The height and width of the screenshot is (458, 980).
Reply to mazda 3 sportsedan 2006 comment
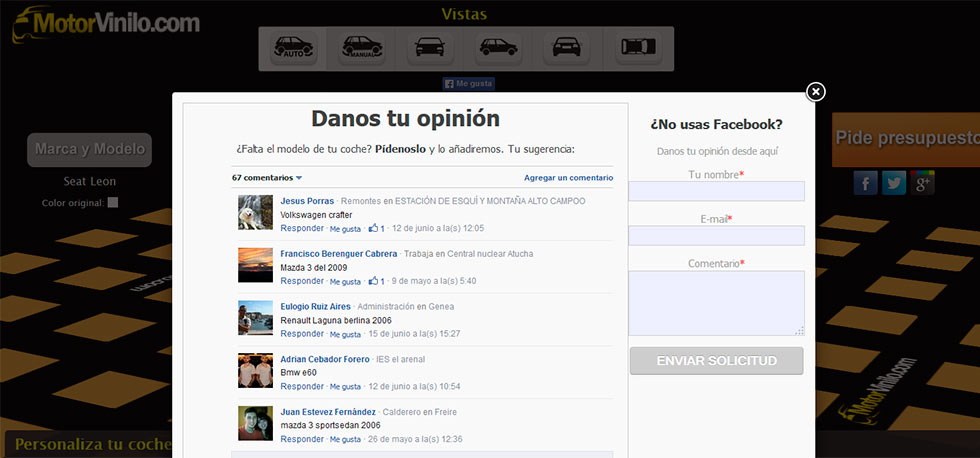tap(302, 439)
